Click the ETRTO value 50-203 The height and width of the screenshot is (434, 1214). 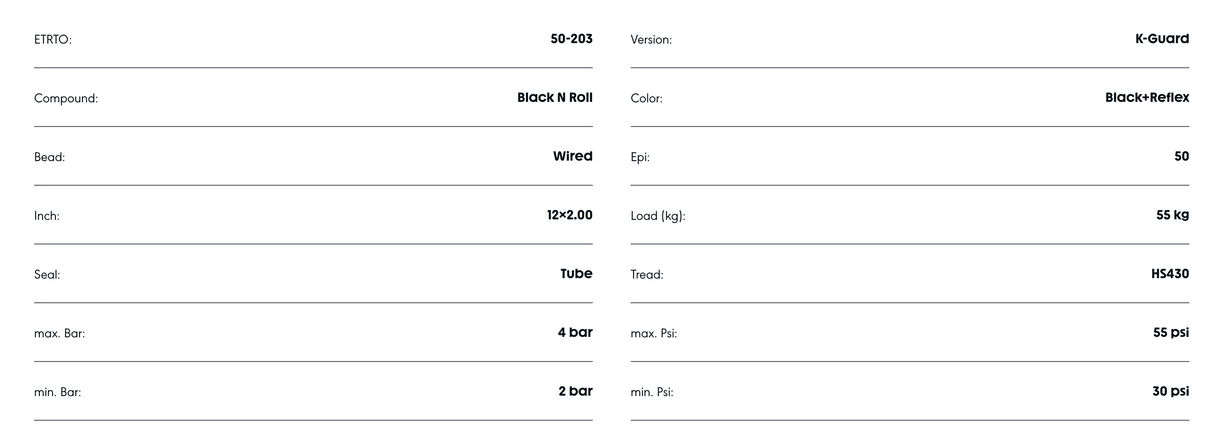tap(571, 39)
